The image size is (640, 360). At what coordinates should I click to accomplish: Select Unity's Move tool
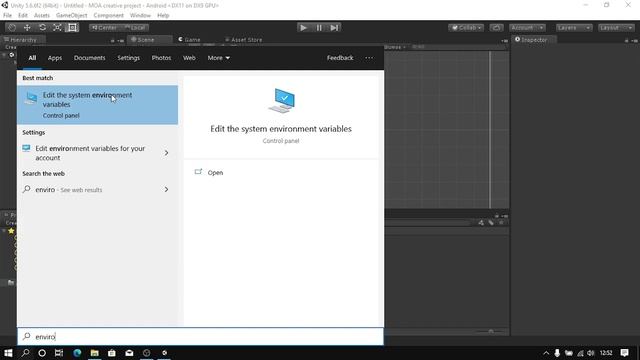27,27
